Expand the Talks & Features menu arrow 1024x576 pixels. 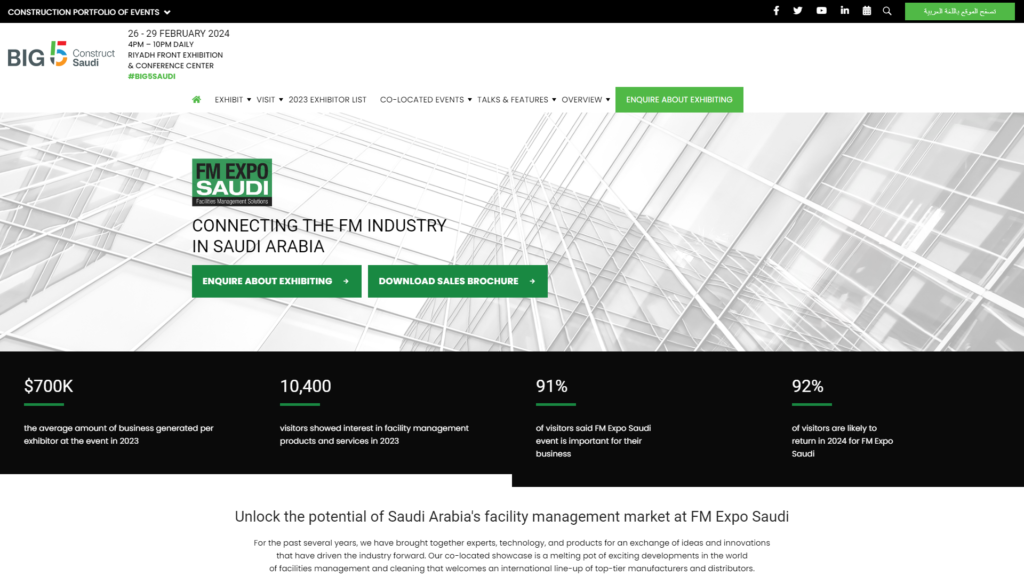coord(554,100)
